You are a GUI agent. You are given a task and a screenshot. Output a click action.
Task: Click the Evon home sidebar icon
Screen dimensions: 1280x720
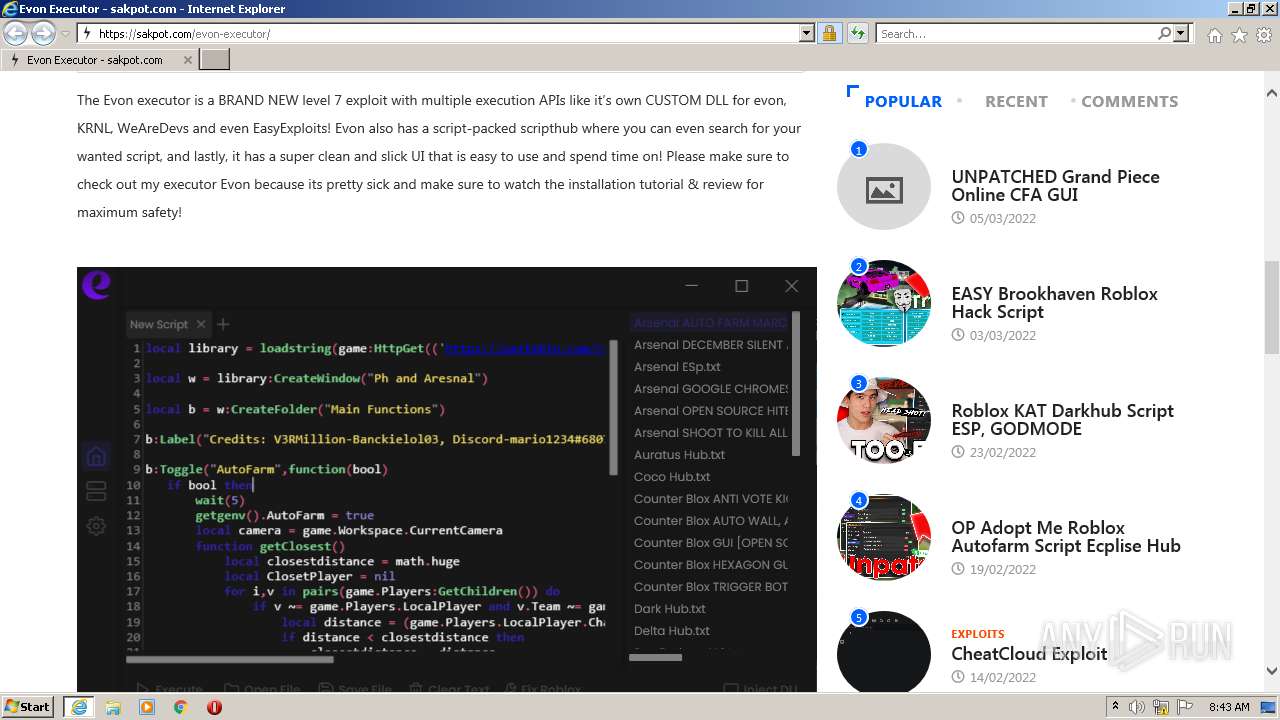pos(96,457)
